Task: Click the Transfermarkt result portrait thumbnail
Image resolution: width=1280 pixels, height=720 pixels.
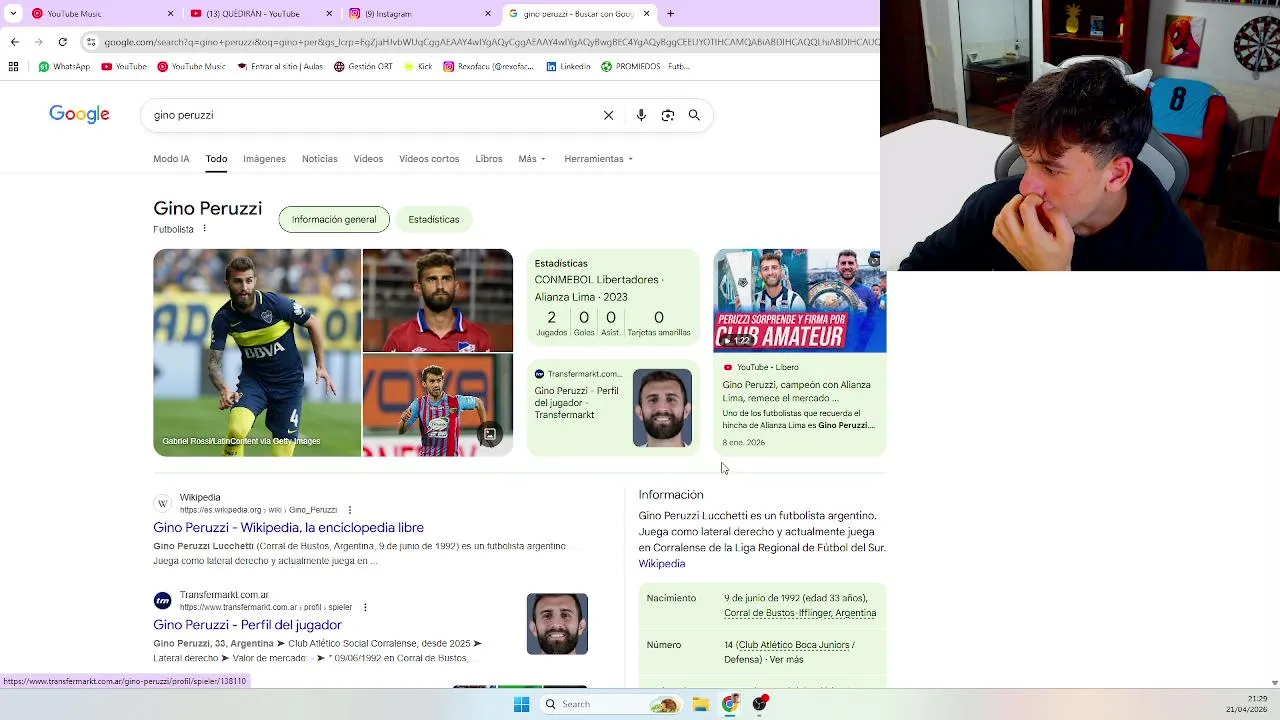Action: click(x=557, y=624)
